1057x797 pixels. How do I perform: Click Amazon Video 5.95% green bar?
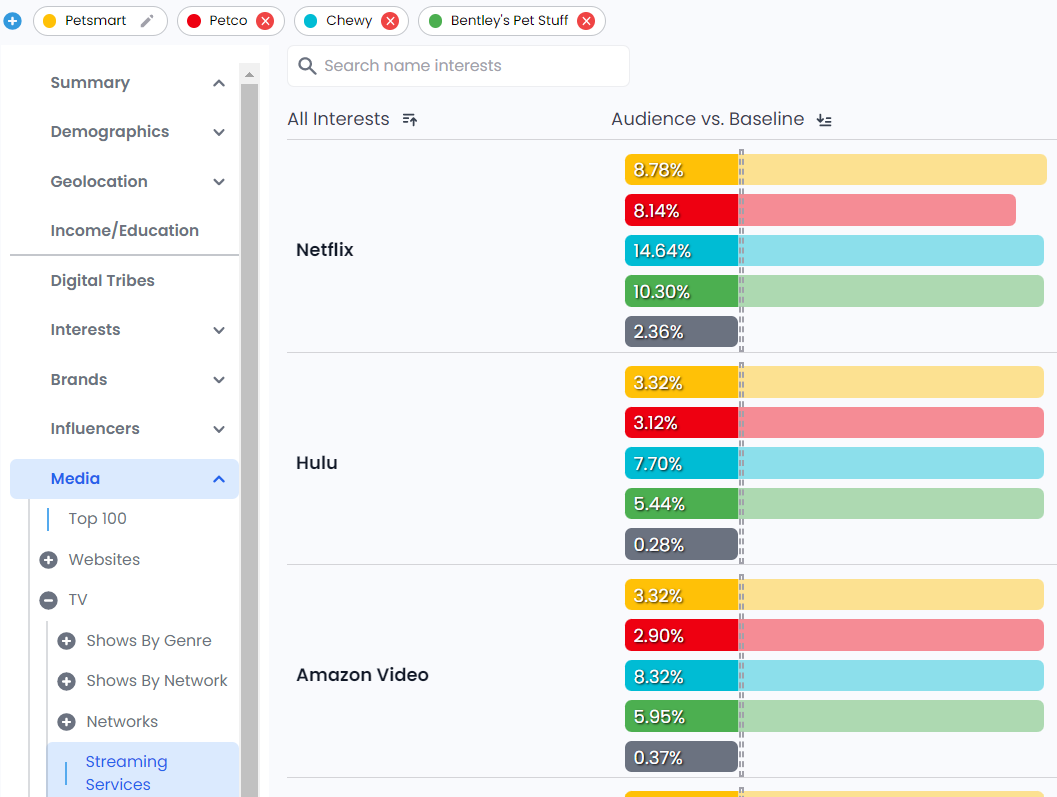835,716
